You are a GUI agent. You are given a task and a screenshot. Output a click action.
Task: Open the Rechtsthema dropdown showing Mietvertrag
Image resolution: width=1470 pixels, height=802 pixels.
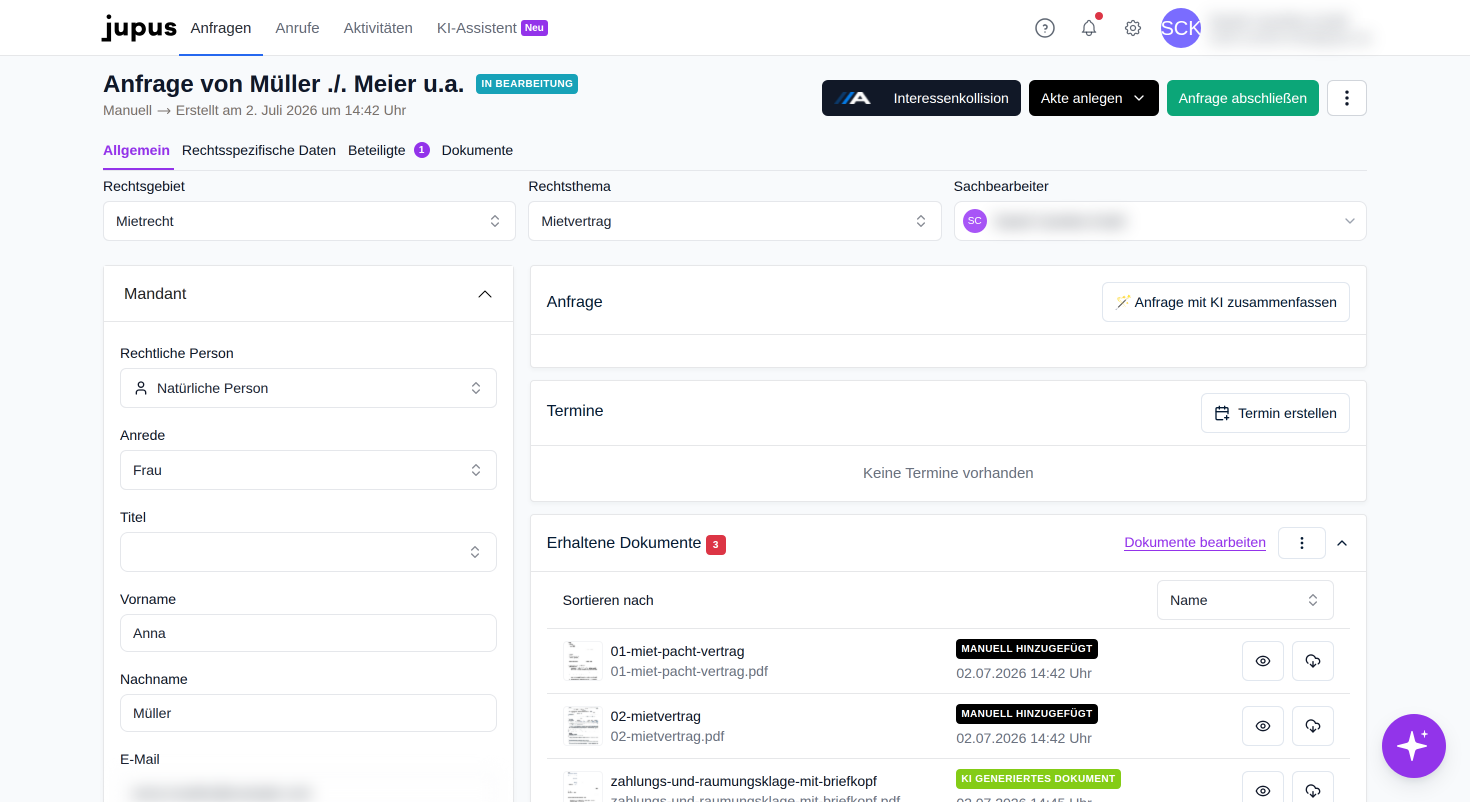click(735, 221)
